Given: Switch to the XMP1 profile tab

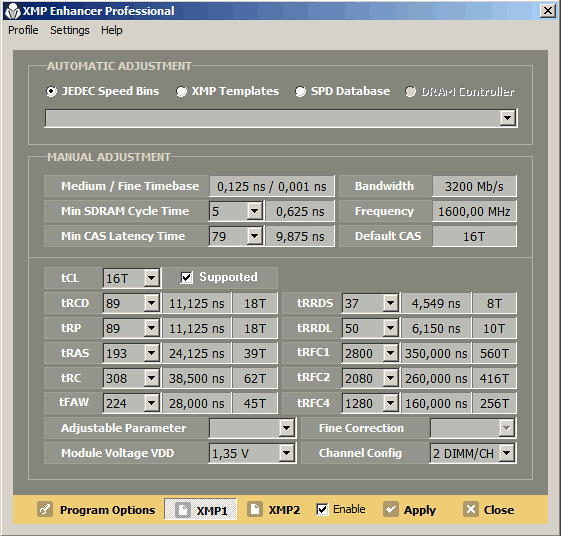Looking at the screenshot, I should 201,510.
